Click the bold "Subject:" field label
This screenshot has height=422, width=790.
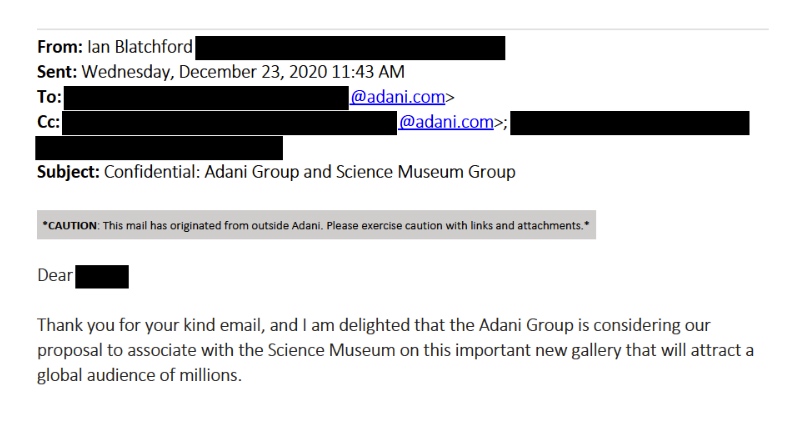[x=69, y=172]
